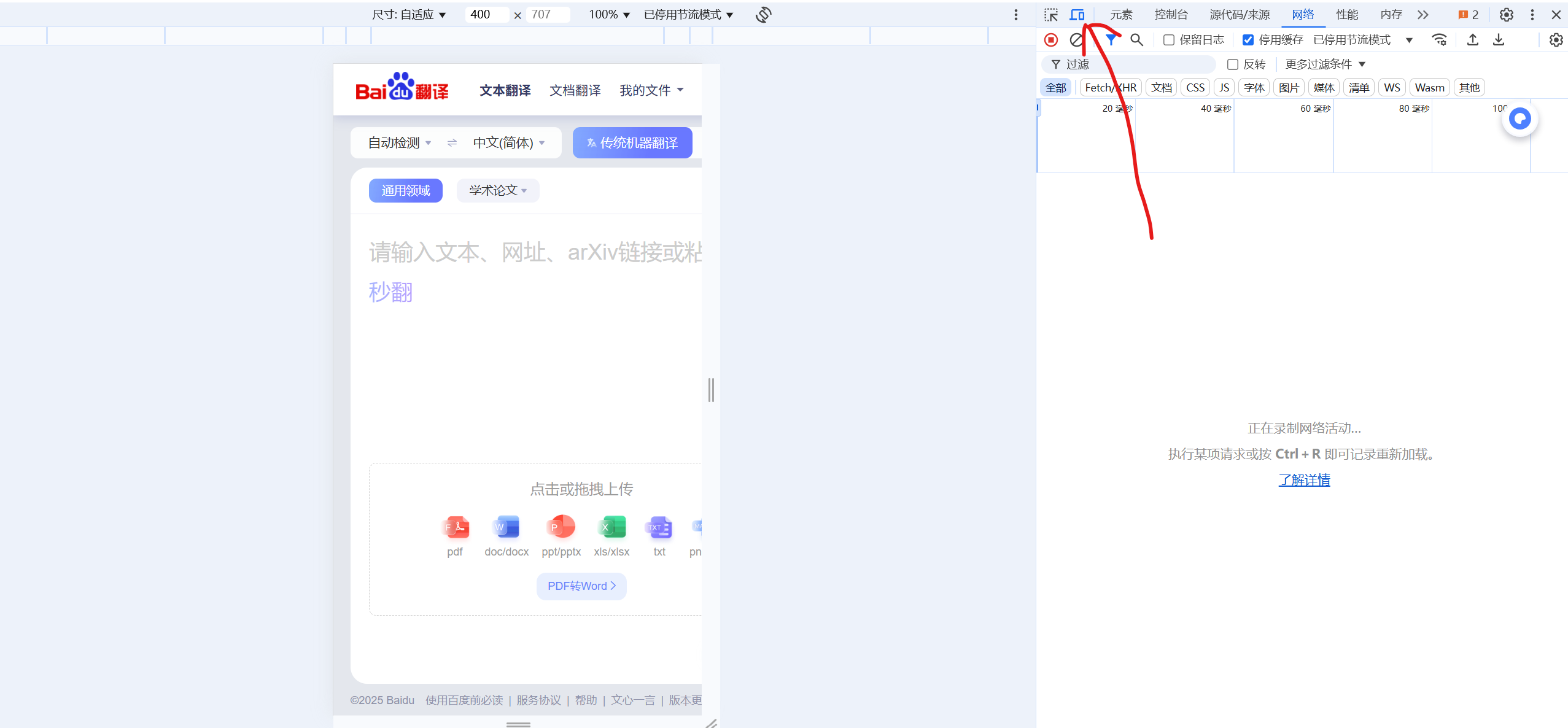This screenshot has width=1568, height=728.
Task: Click the rotate screen icon
Action: tap(763, 15)
